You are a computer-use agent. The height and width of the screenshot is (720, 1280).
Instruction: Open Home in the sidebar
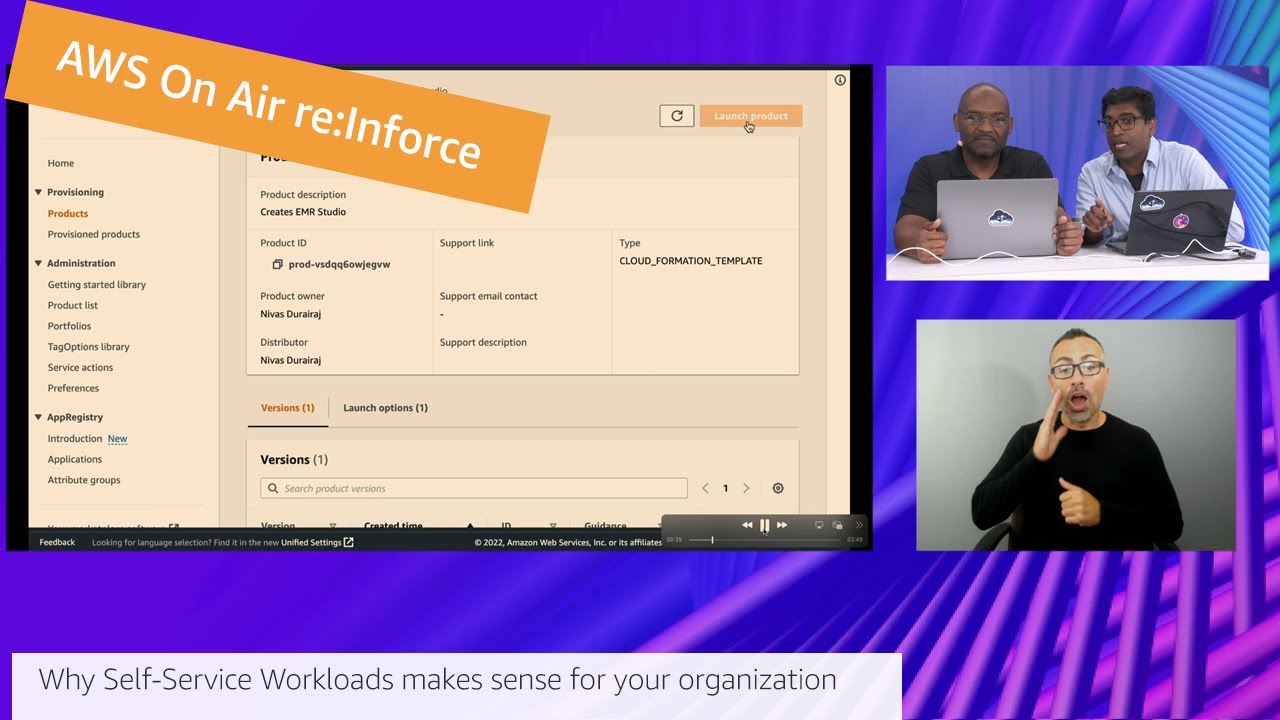pyautogui.click(x=61, y=163)
